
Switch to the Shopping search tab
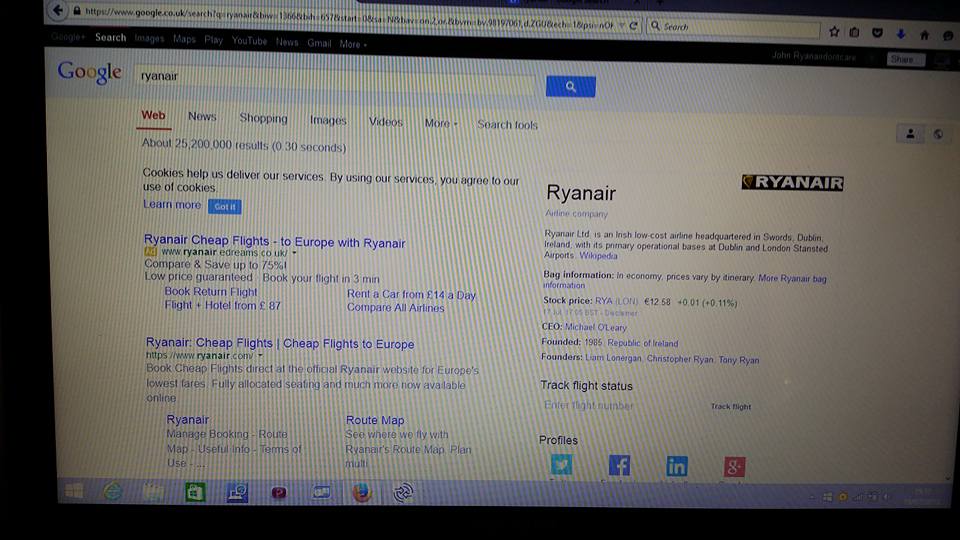pyautogui.click(x=263, y=118)
